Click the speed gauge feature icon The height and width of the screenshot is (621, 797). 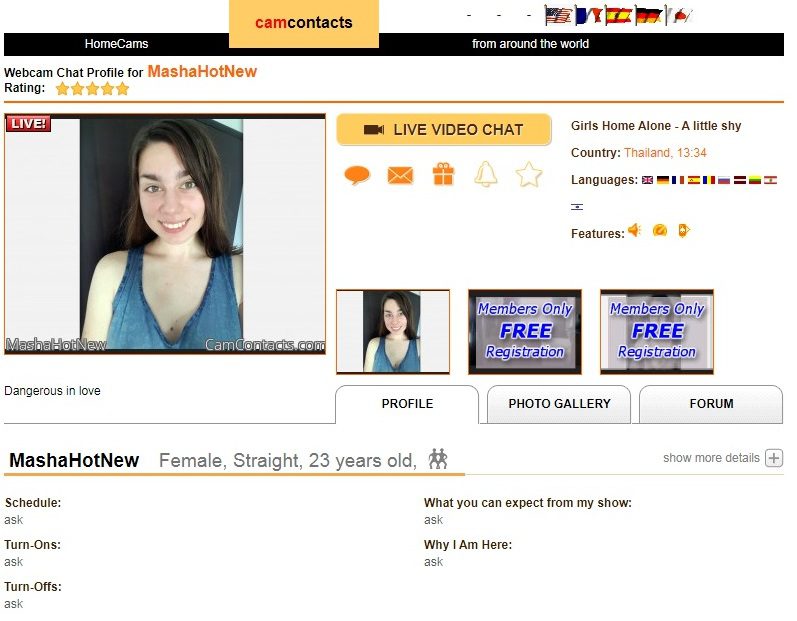click(x=660, y=231)
